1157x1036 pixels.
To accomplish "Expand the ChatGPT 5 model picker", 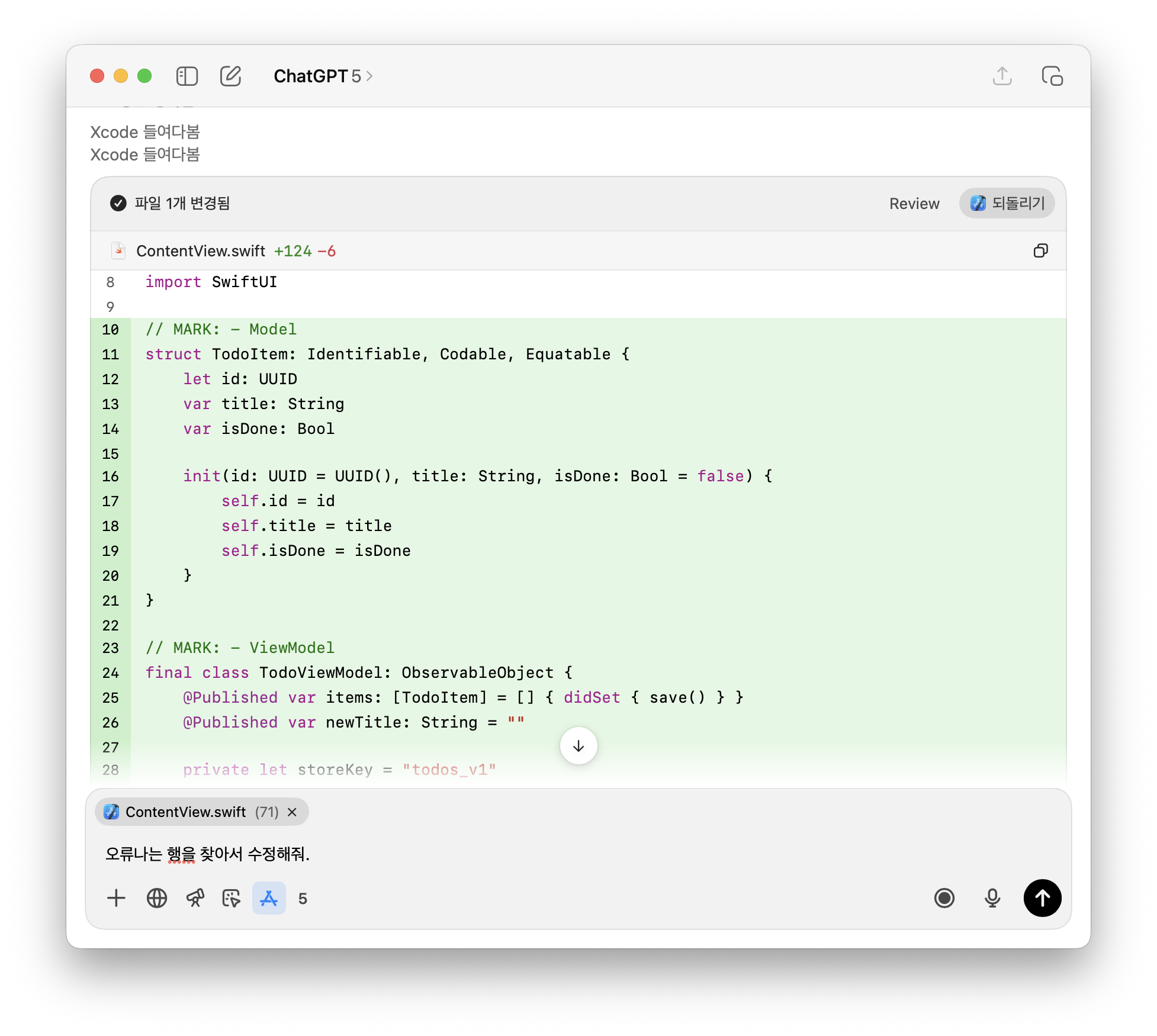I will coord(323,76).
